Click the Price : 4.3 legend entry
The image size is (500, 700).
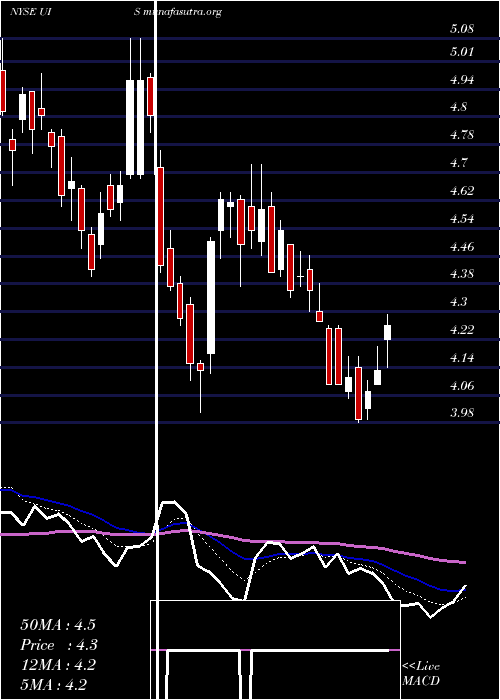tap(59, 645)
